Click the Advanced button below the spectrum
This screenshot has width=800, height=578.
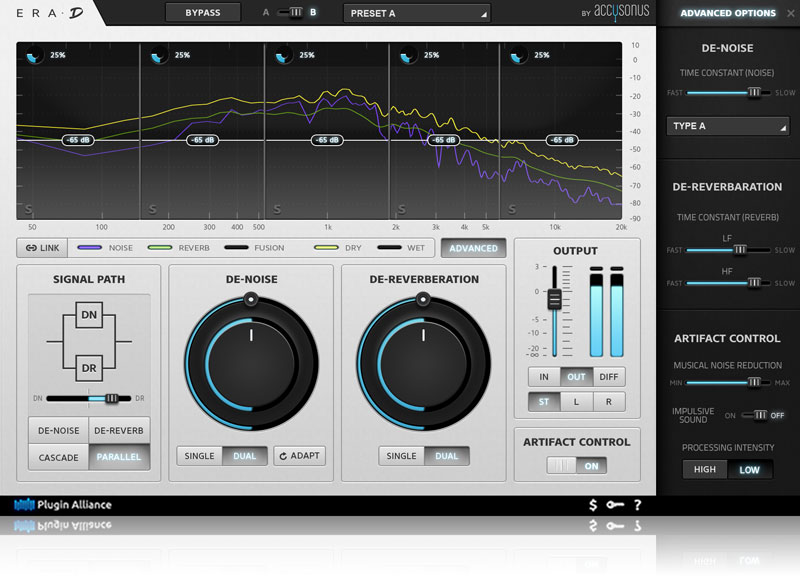[x=473, y=248]
